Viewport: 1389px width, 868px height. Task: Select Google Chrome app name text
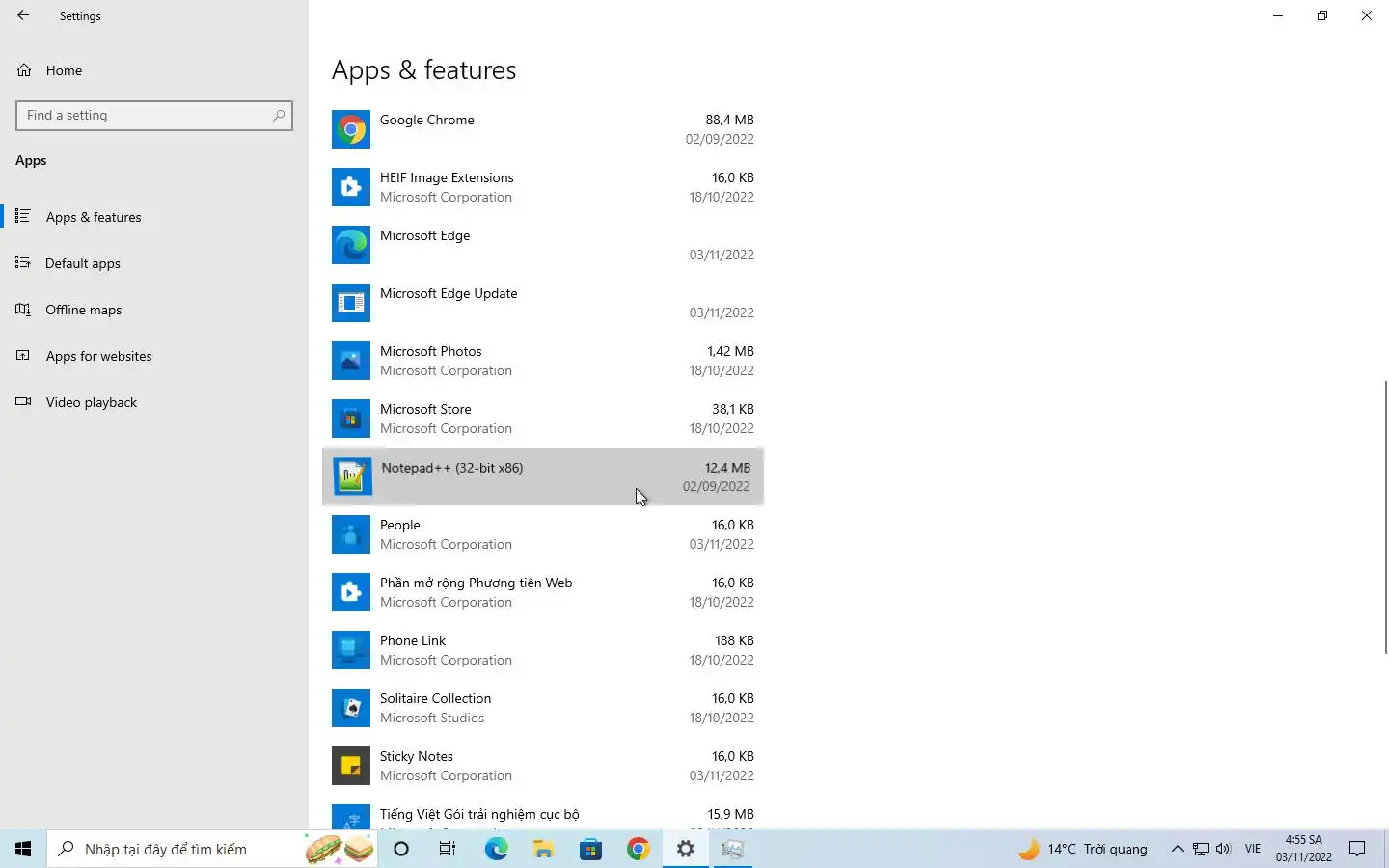click(x=426, y=120)
